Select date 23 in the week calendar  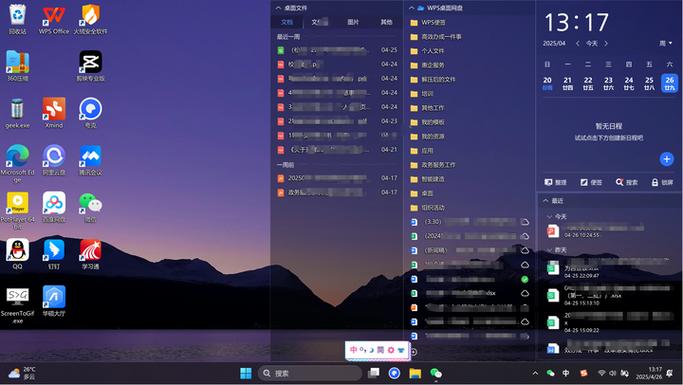point(609,83)
